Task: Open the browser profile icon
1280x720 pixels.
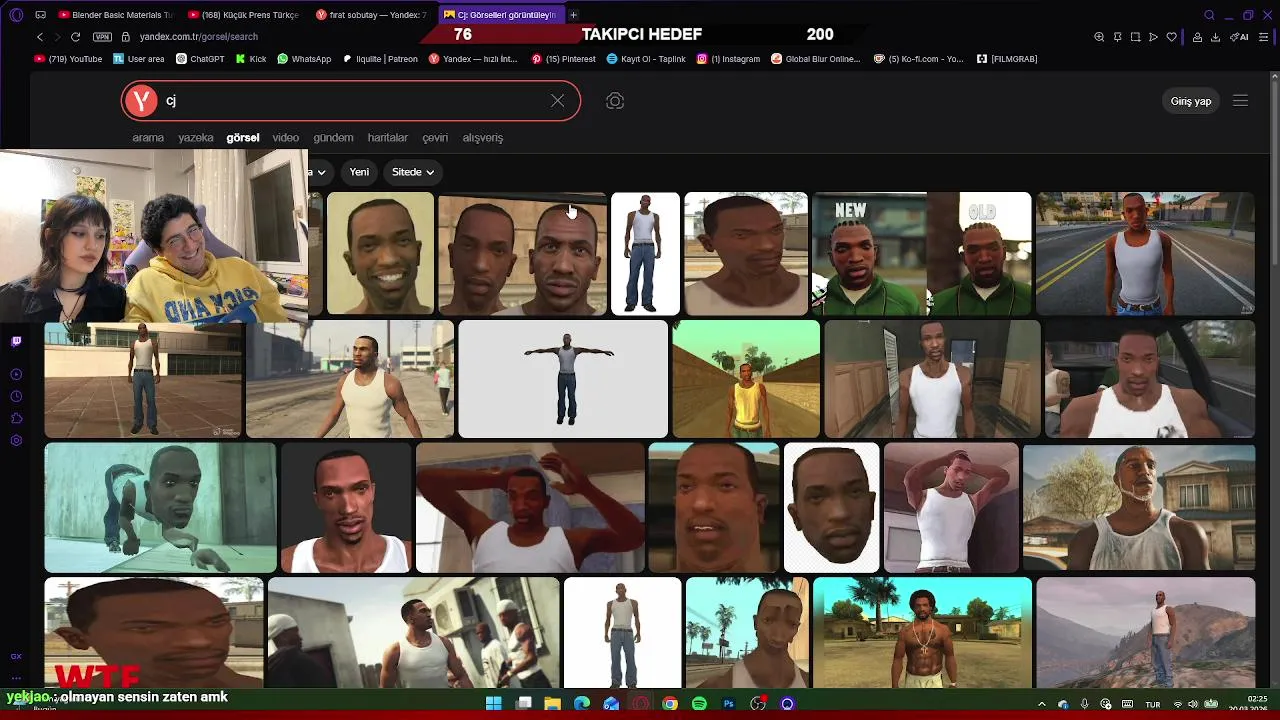Action: [1197, 37]
